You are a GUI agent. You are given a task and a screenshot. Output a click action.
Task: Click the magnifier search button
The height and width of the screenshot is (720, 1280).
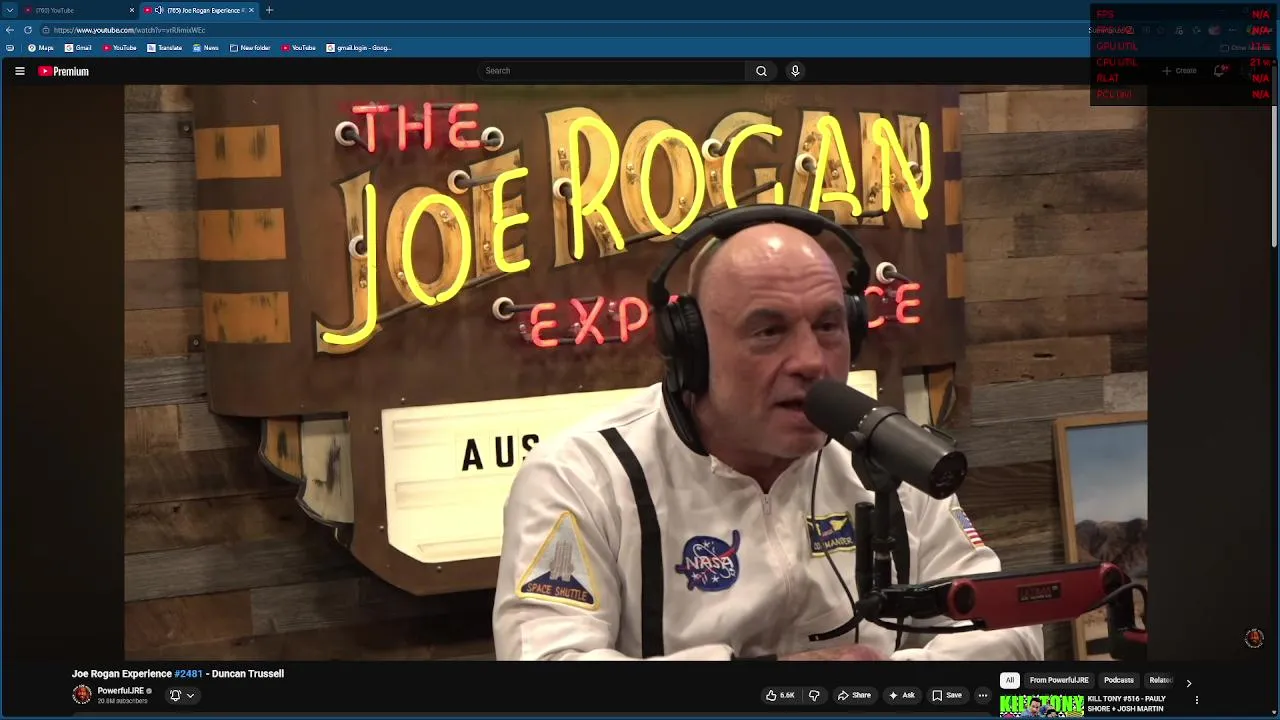tap(761, 71)
